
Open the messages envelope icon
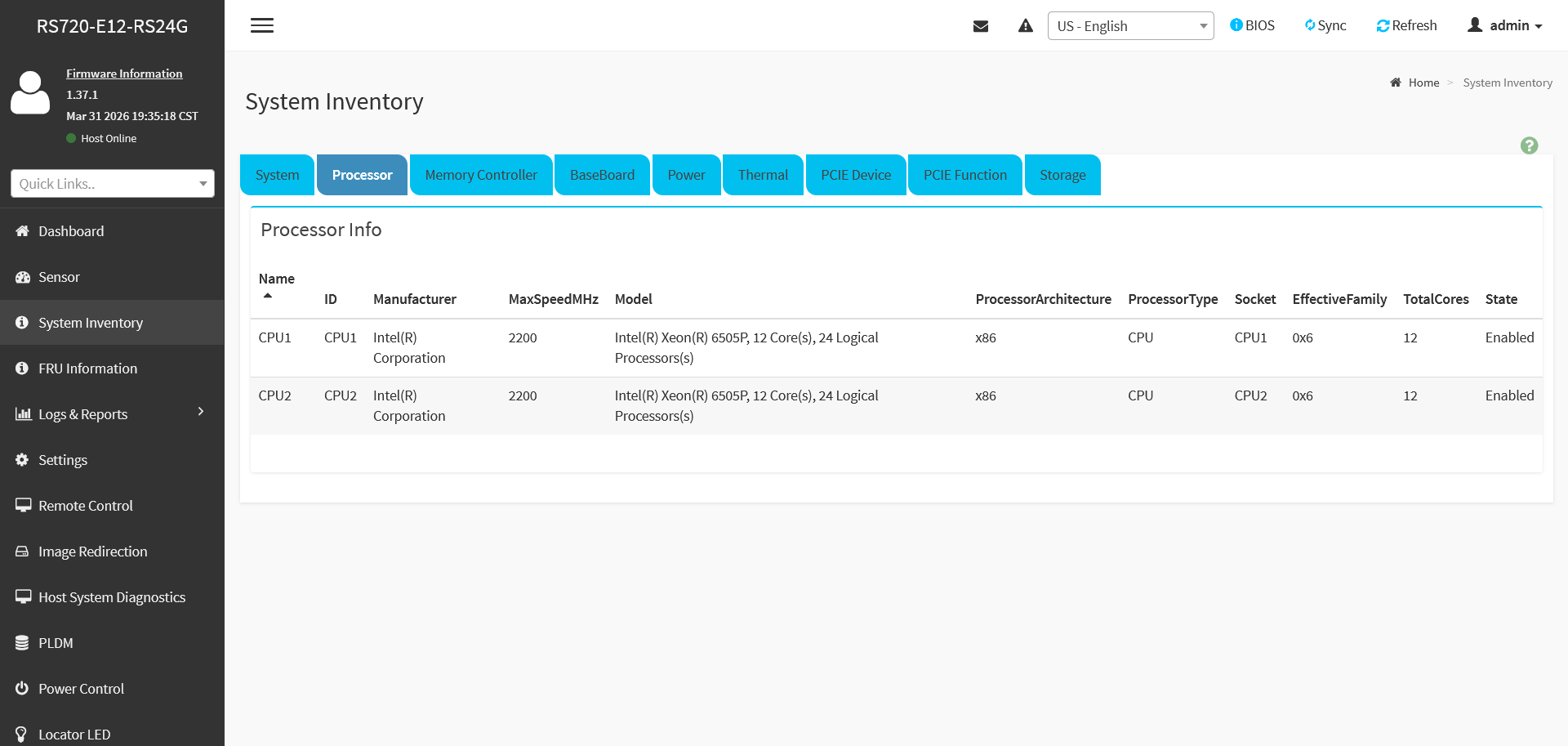981,26
